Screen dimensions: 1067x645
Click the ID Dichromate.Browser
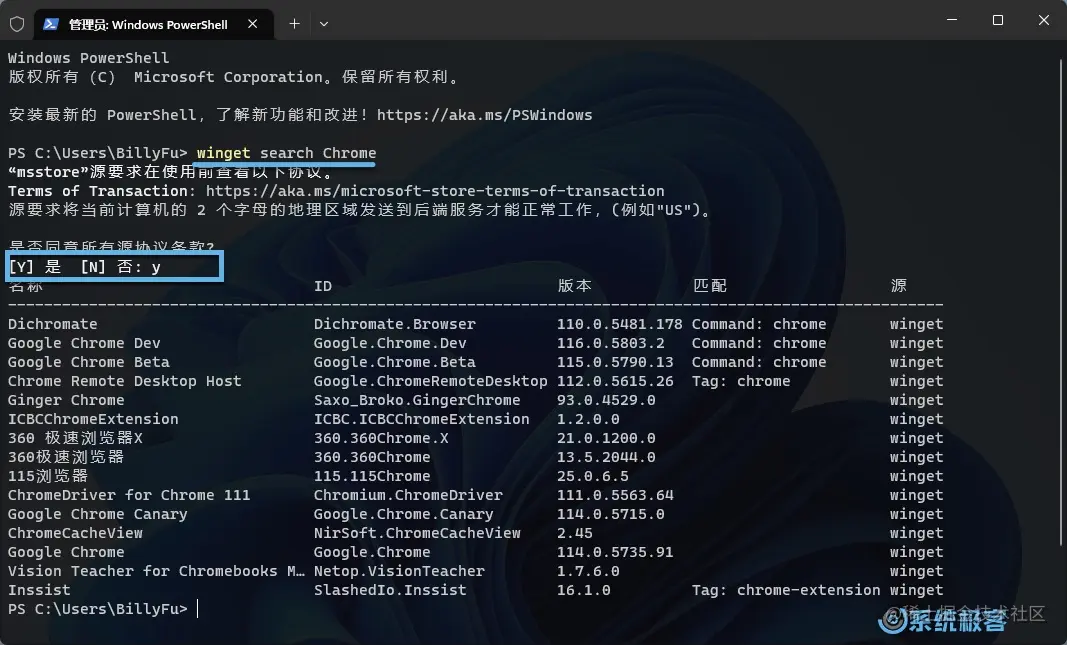(395, 324)
